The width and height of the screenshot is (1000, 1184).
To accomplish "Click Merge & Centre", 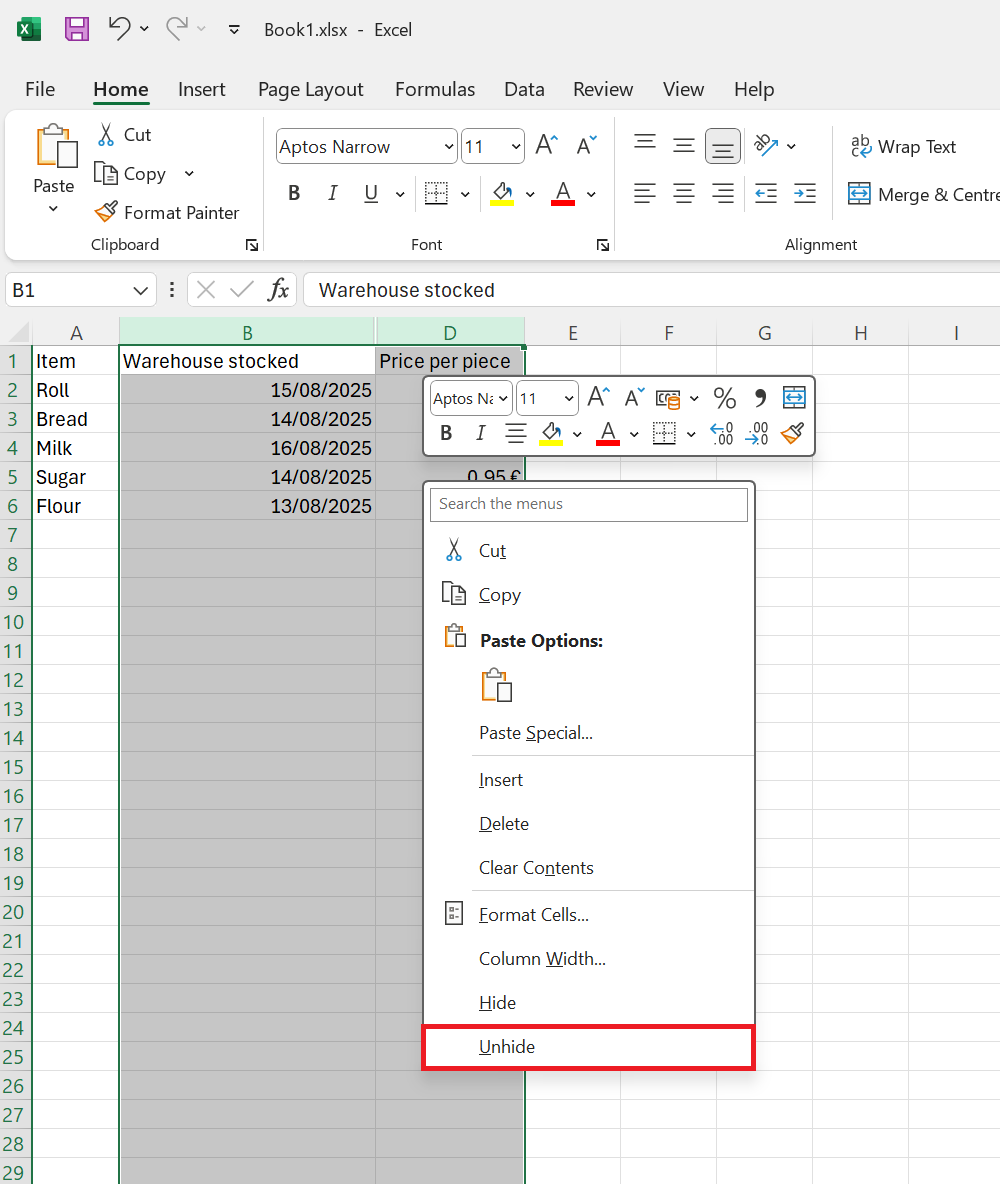I will pyautogui.click(x=924, y=194).
